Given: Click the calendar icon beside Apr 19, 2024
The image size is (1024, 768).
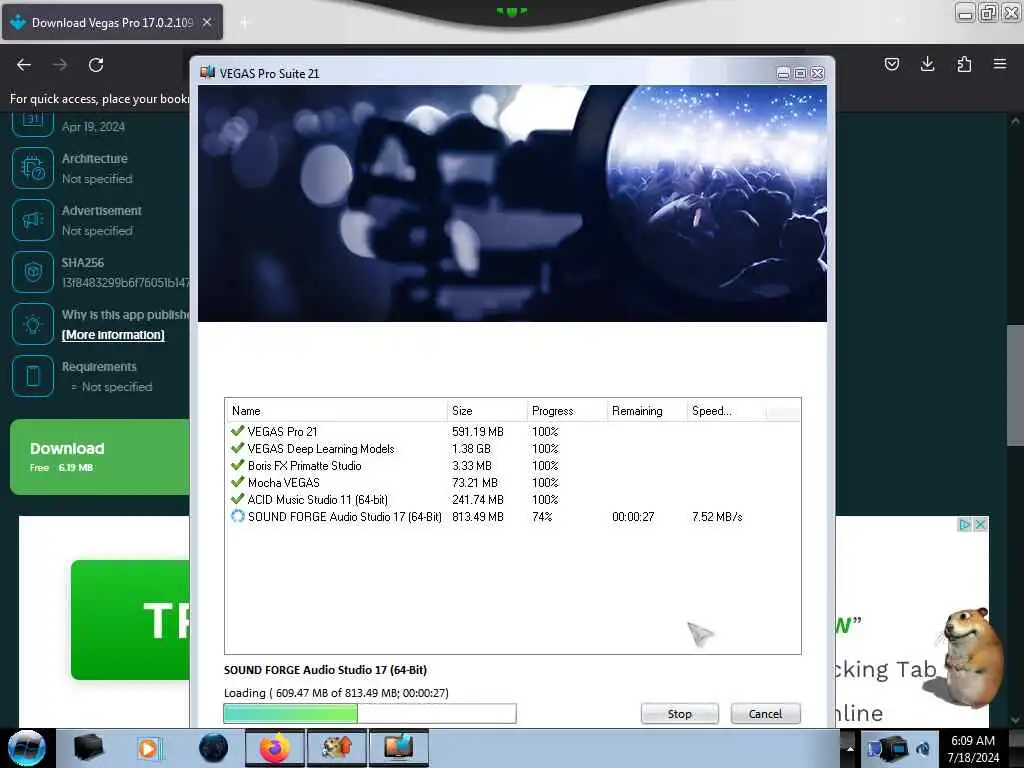Looking at the screenshot, I should (x=33, y=121).
